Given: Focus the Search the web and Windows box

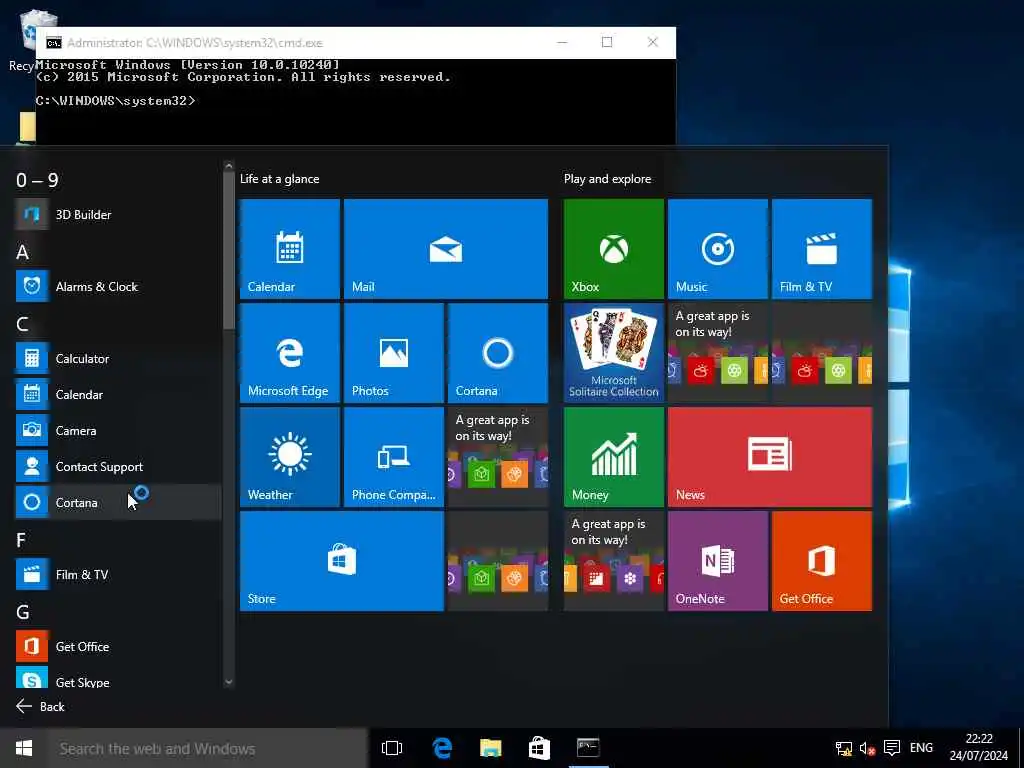Looking at the screenshot, I should point(208,748).
